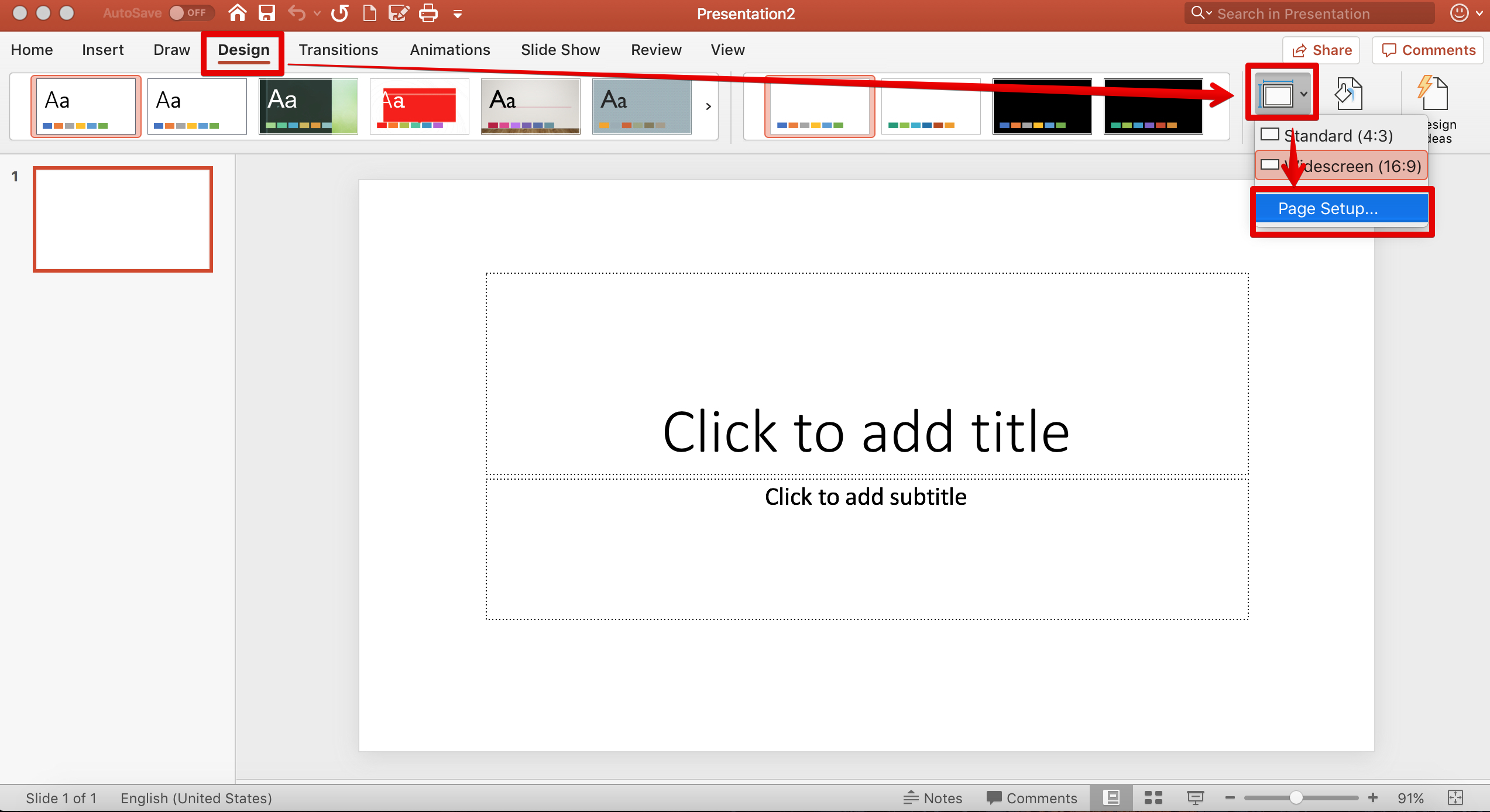The image size is (1490, 812).
Task: Toggle the Notes pane in status bar
Action: click(933, 798)
